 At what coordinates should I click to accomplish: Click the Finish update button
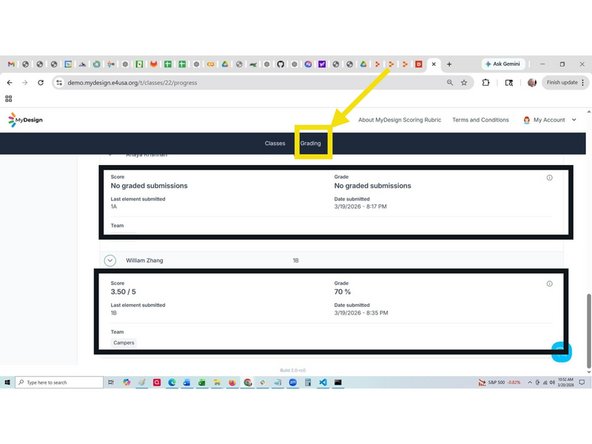click(x=562, y=82)
